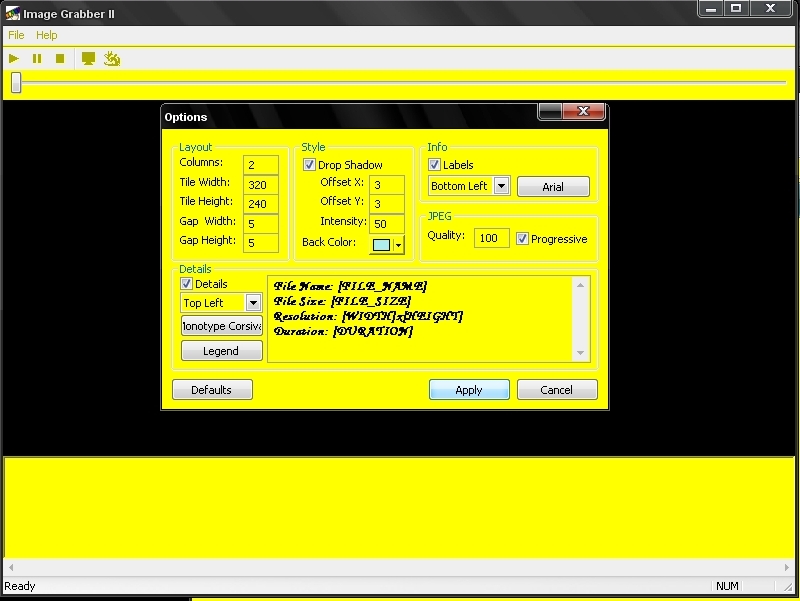800x601 pixels.
Task: Open the File menu
Action: pos(16,35)
